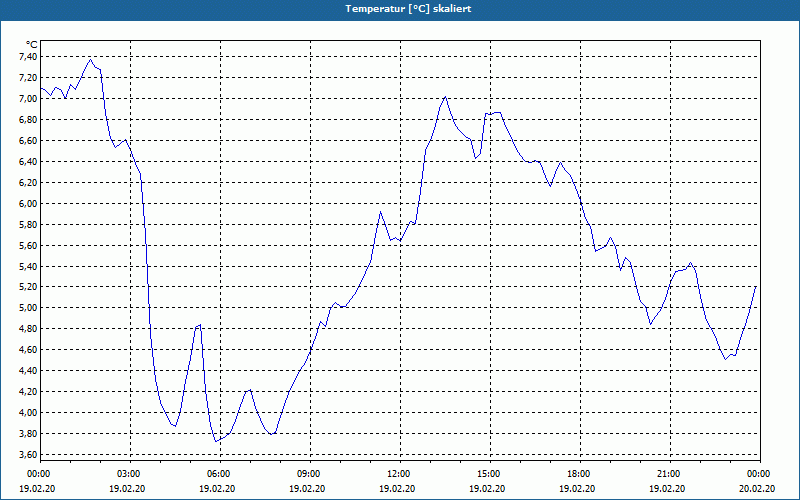The image size is (800, 500).
Task: Click the 4,40 y-axis value
Action: coord(29,370)
